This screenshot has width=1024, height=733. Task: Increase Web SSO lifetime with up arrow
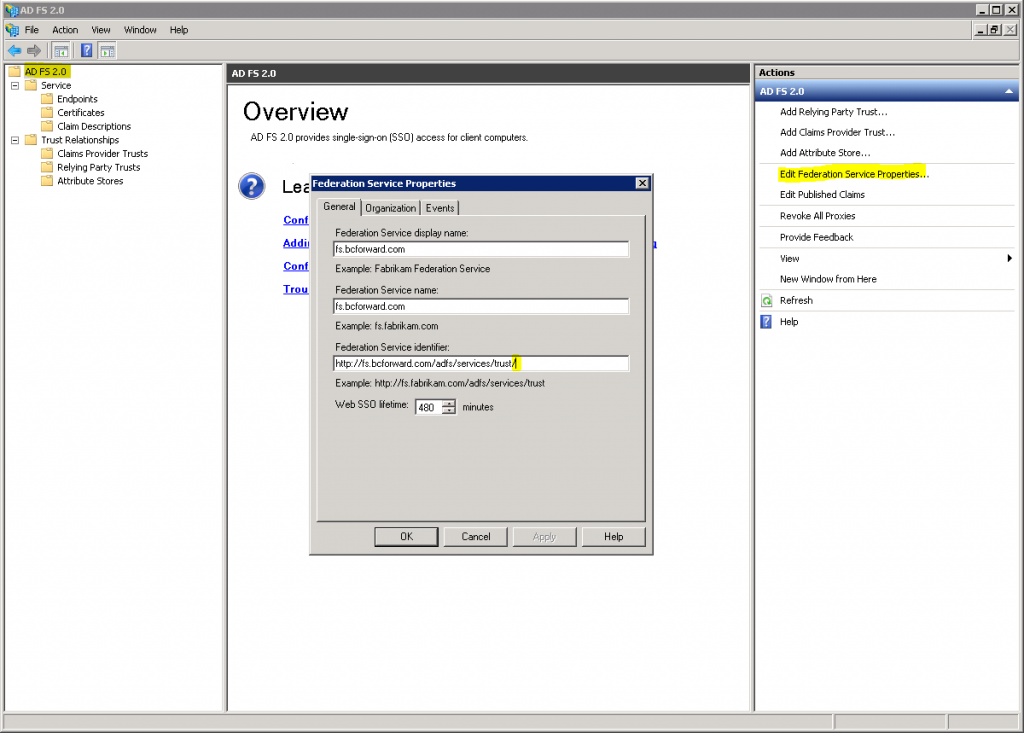(449, 403)
